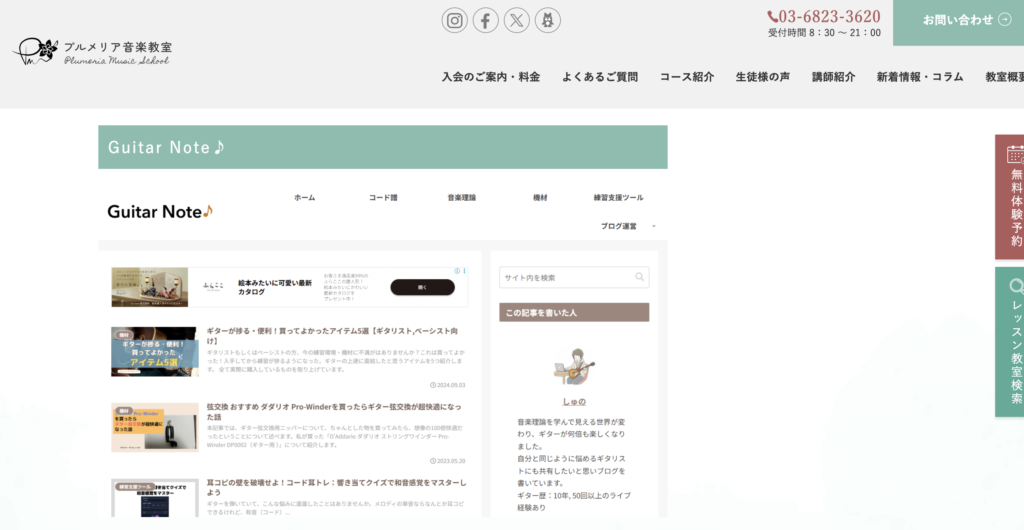Open the Instagram social icon

455,20
